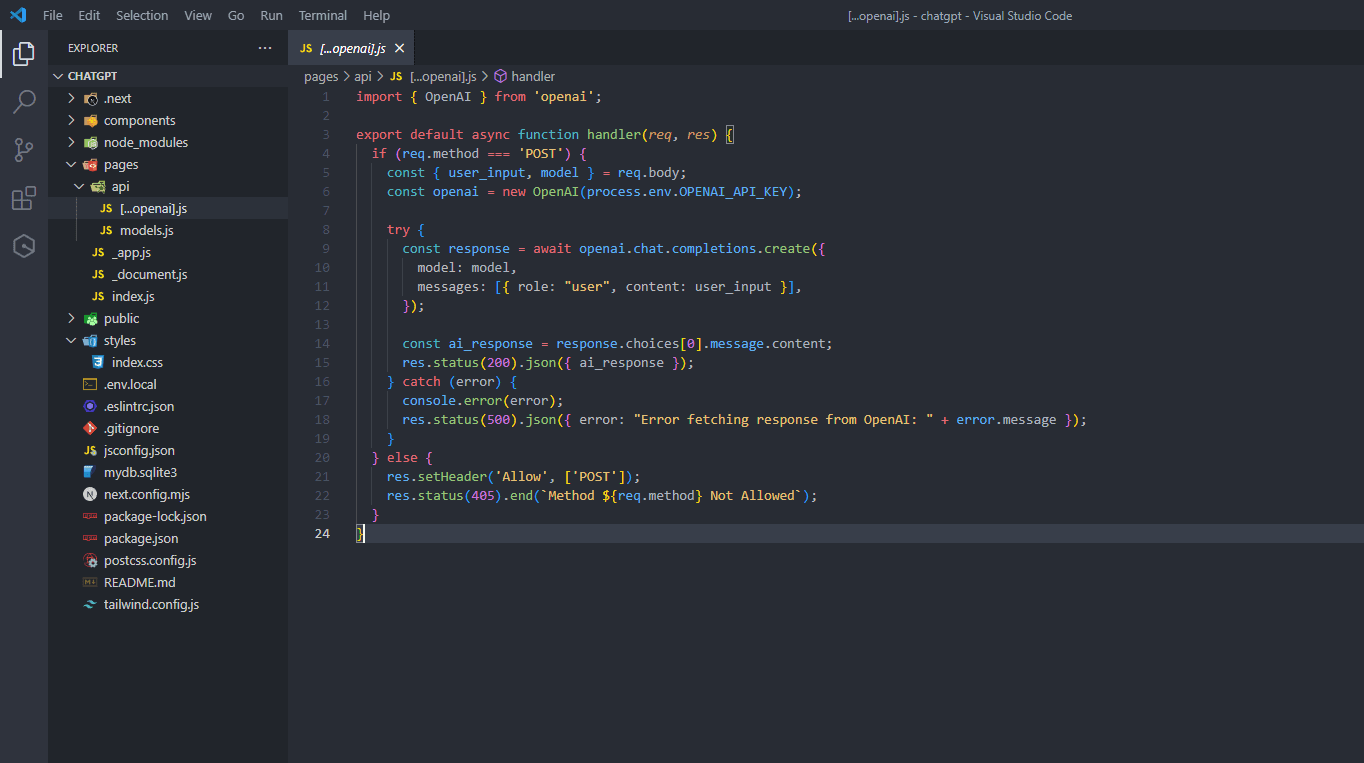
Task: Click the tailwind.config.js file icon
Action: (90, 604)
